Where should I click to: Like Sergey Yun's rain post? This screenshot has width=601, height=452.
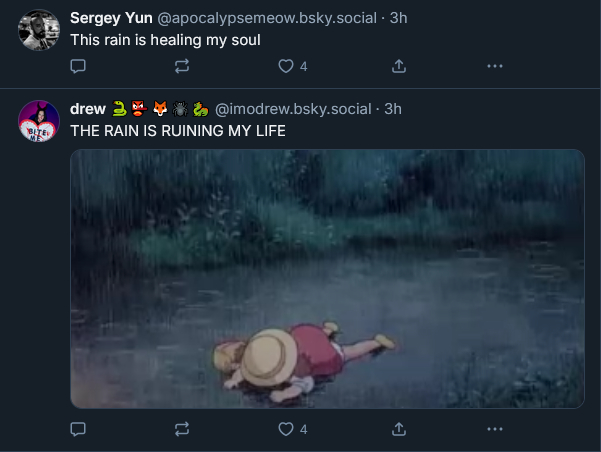click(287, 66)
